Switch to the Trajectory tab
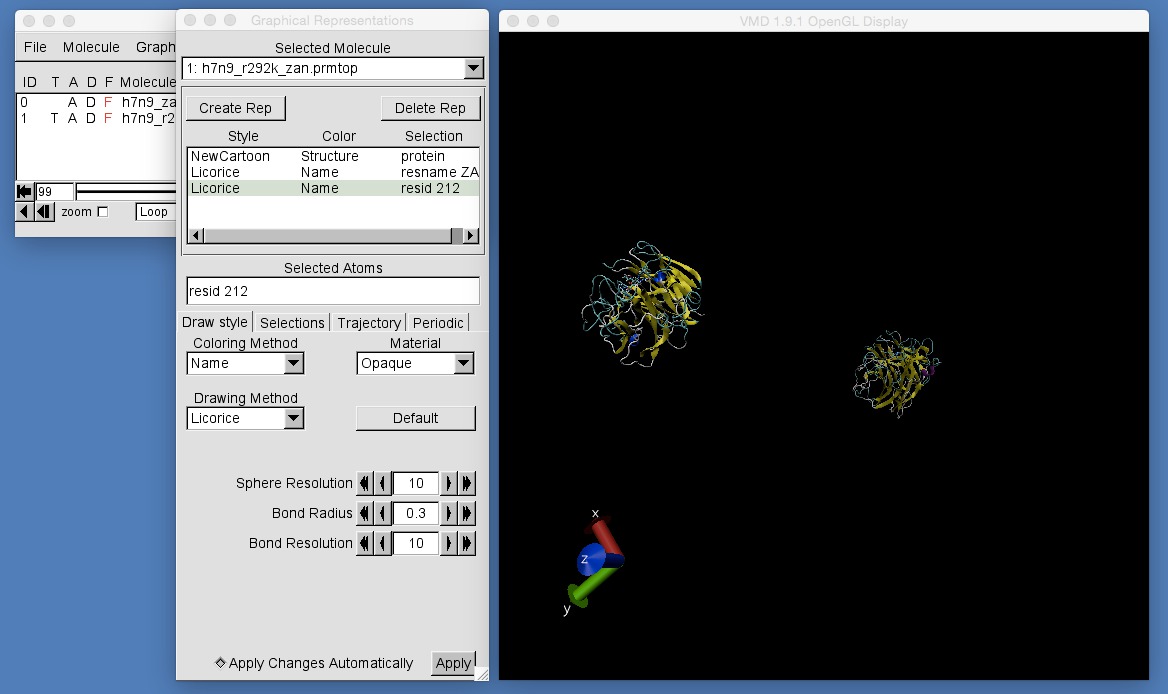 (369, 322)
